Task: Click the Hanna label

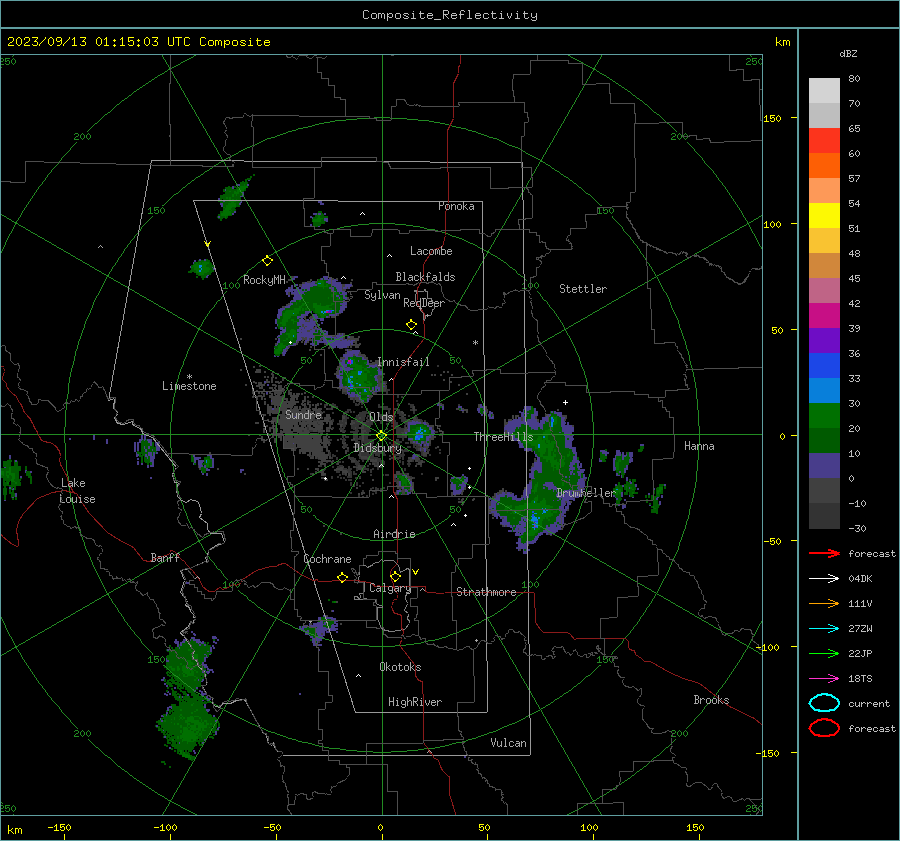Action: pos(699,446)
